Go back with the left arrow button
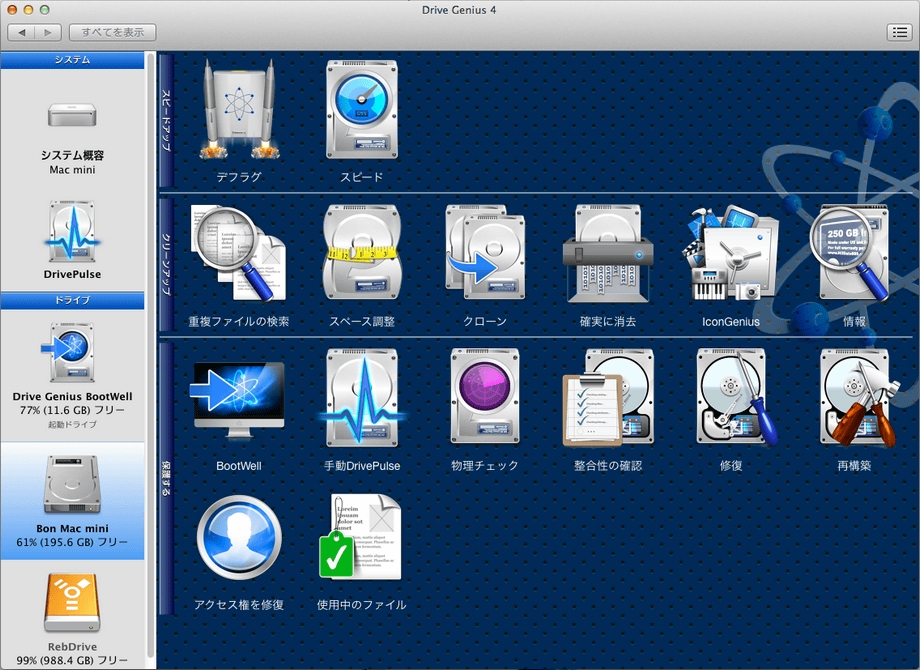This screenshot has height=670, width=920. 22,32
